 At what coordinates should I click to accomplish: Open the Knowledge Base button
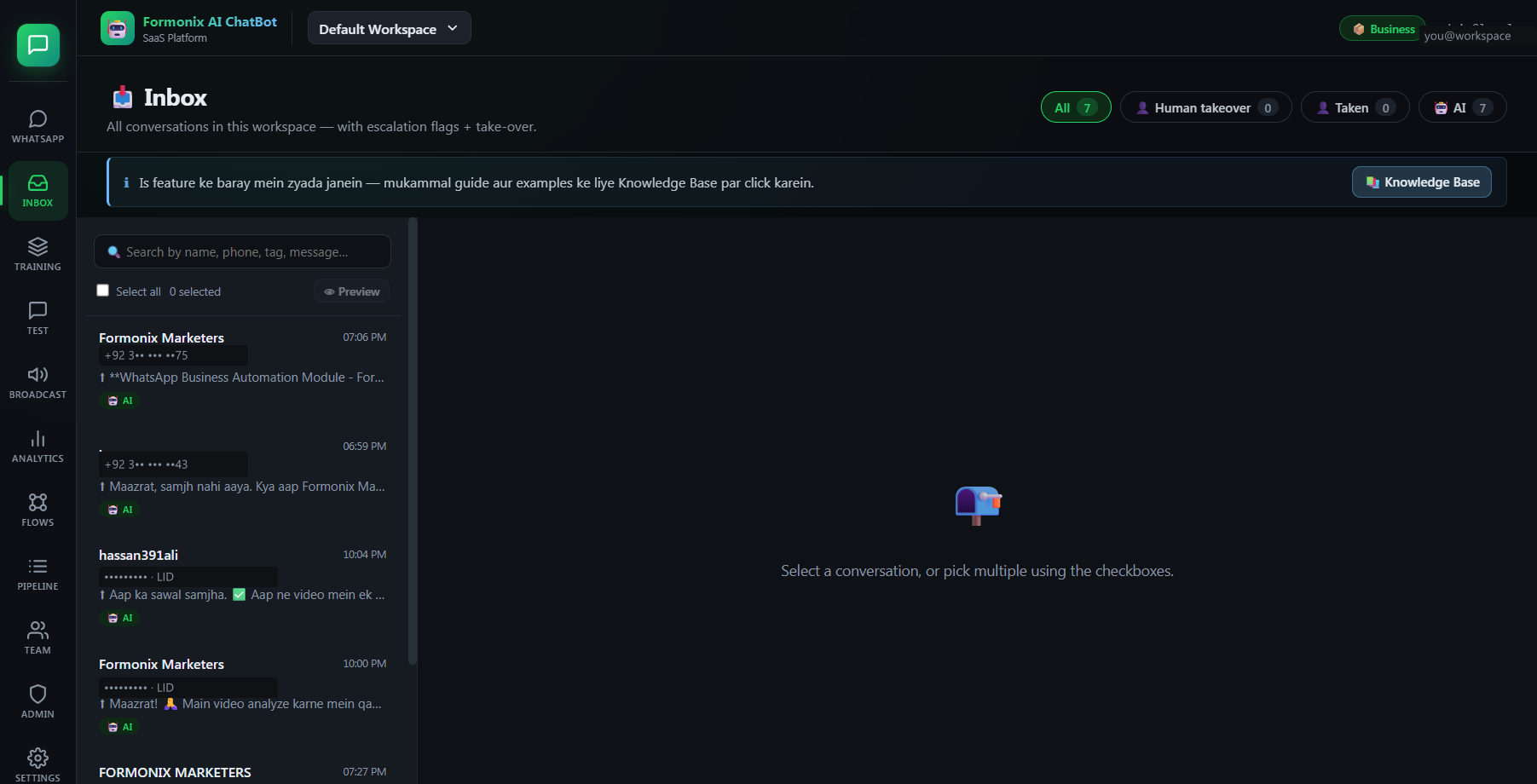1421,182
